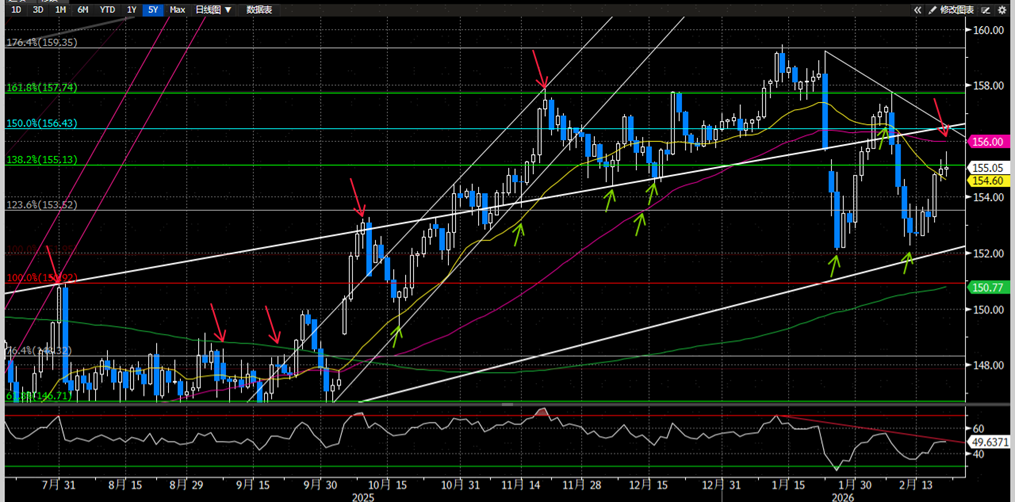
Task: Open the 修改图表 edit chart option
Action: tap(957, 10)
